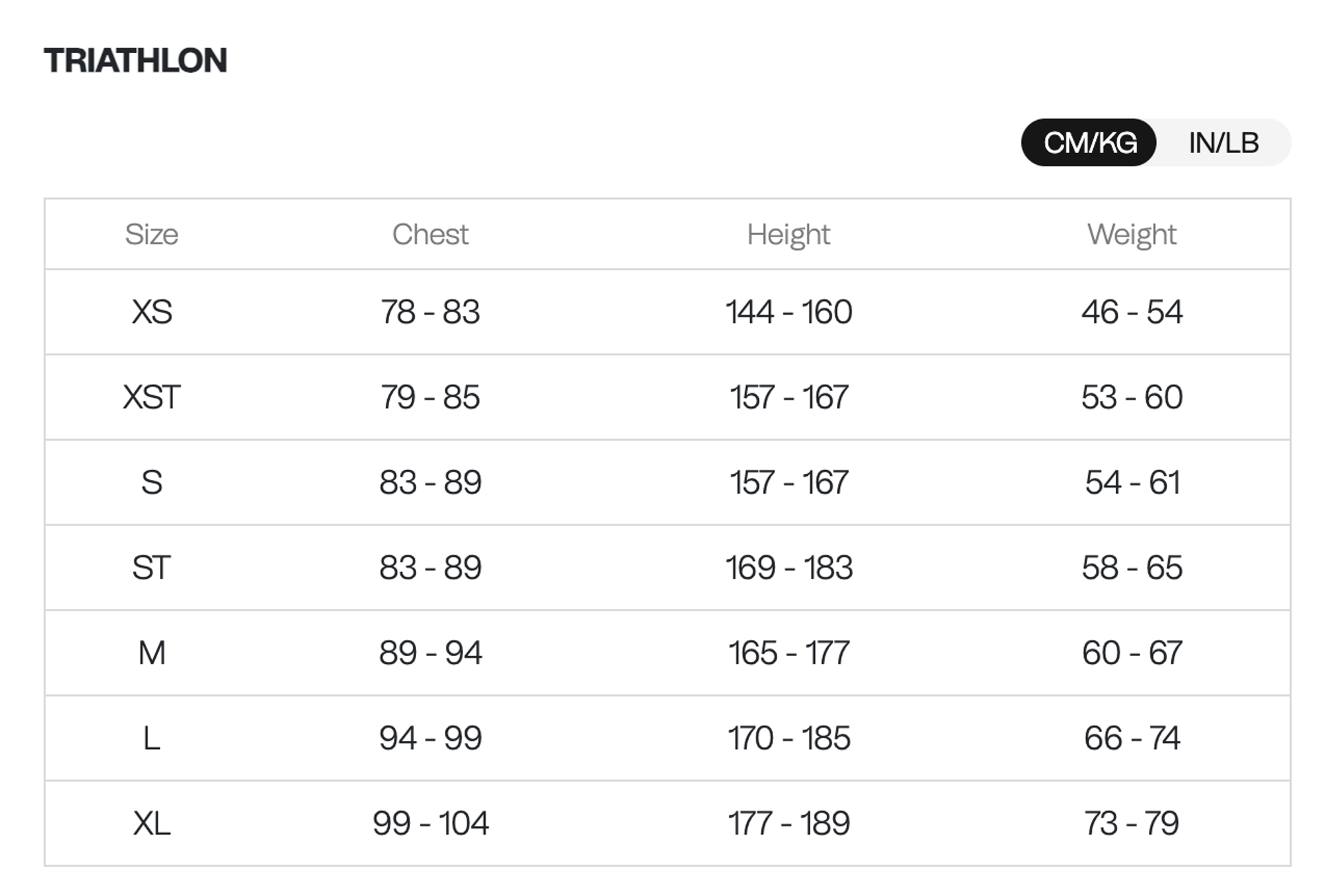Select the XST size row label

click(x=152, y=397)
